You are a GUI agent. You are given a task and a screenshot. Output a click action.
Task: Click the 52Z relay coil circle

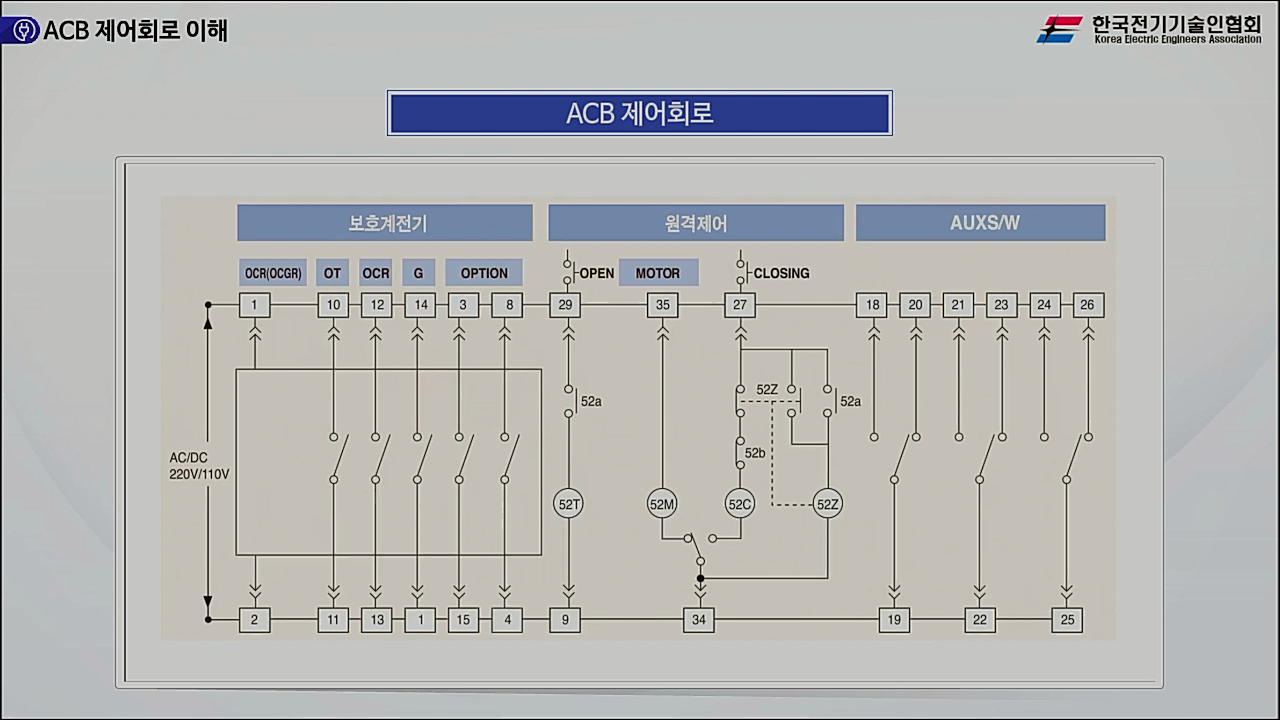click(x=827, y=505)
